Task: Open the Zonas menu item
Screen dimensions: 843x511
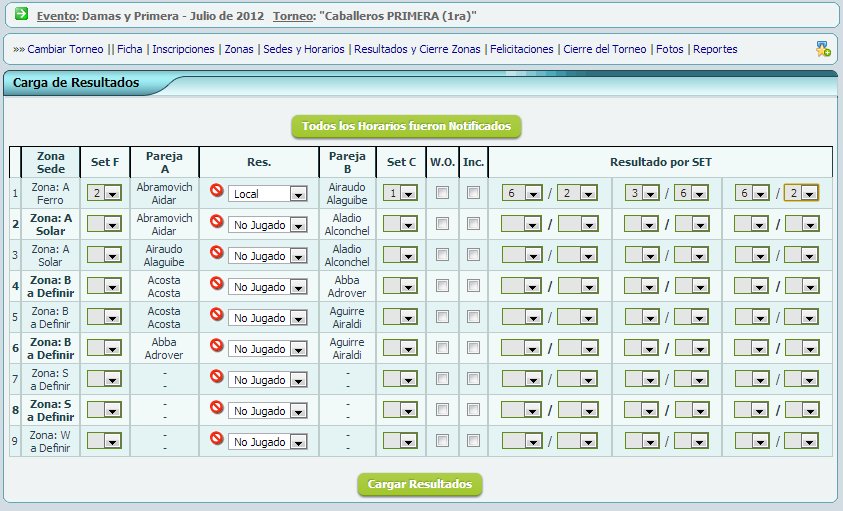Action: 238,49
